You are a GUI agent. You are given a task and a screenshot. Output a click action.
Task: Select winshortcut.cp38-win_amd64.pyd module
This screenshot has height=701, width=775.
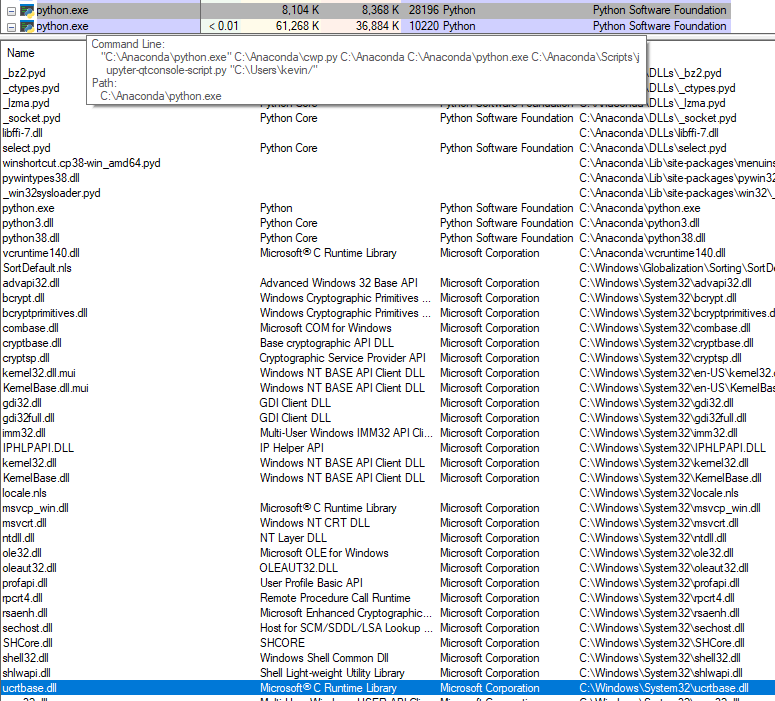point(82,163)
